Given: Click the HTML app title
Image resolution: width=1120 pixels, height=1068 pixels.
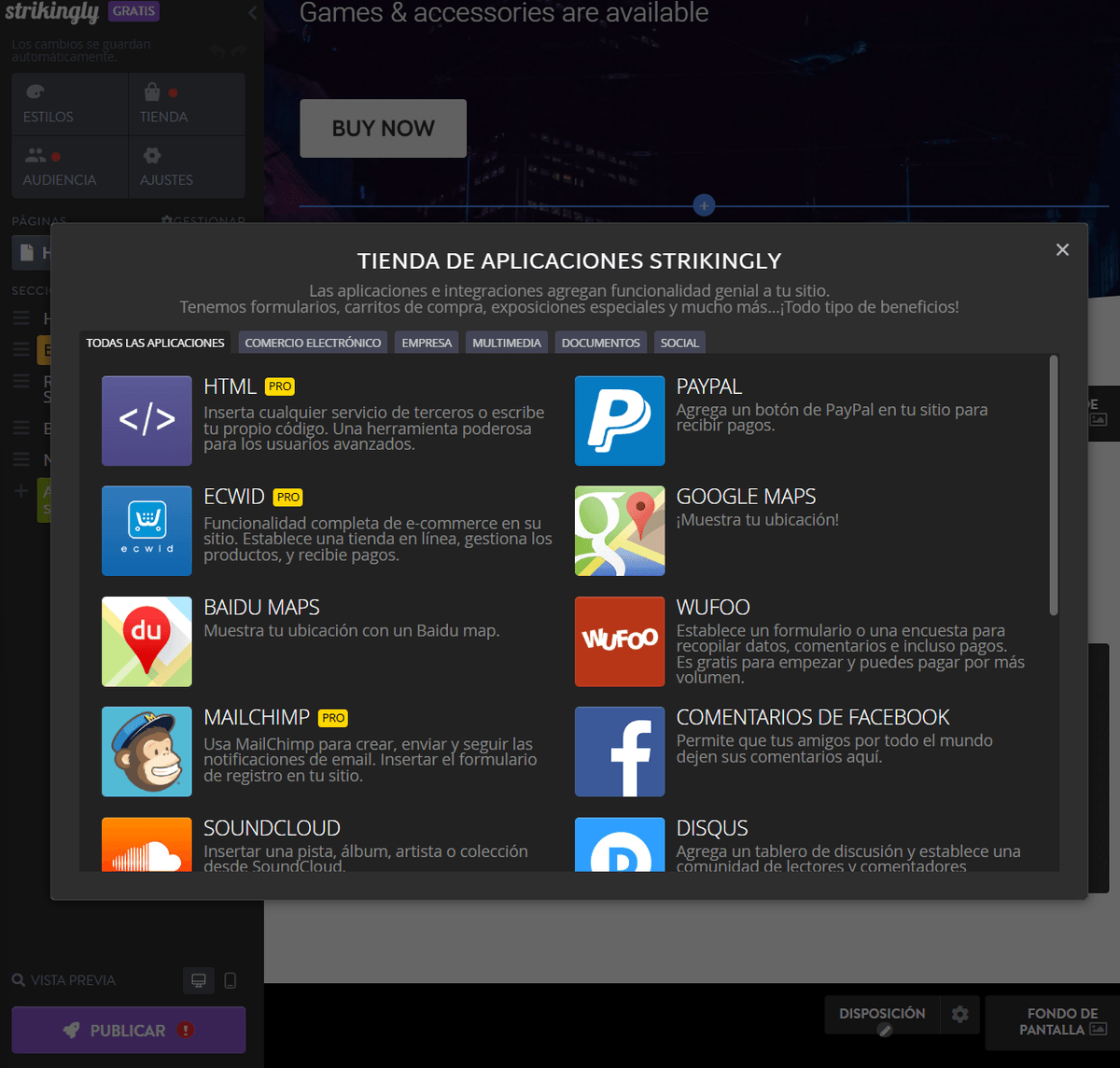Looking at the screenshot, I should tap(230, 386).
